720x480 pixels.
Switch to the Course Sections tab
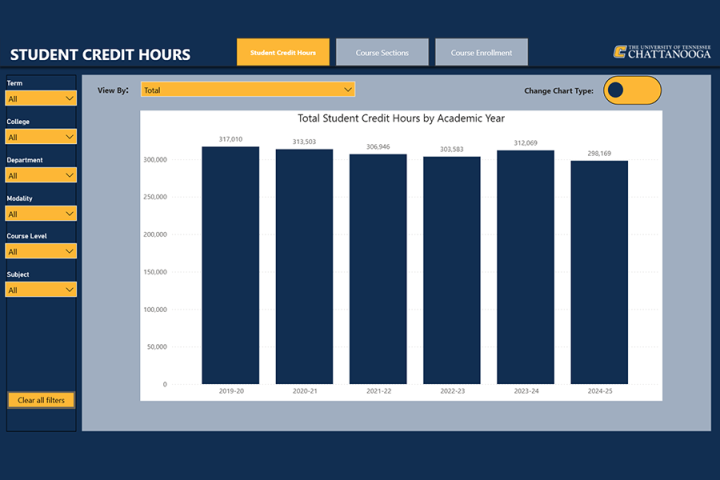[382, 52]
